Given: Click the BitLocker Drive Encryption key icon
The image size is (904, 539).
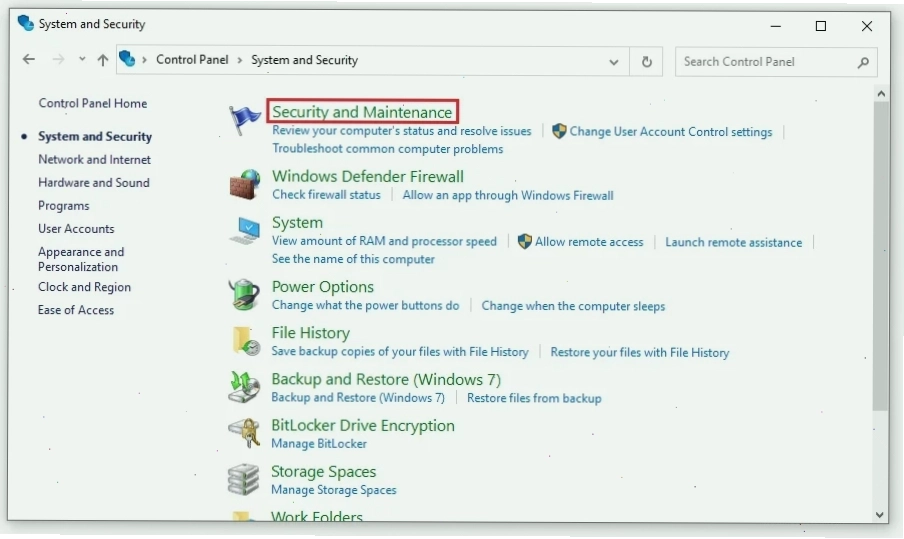Looking at the screenshot, I should point(244,433).
